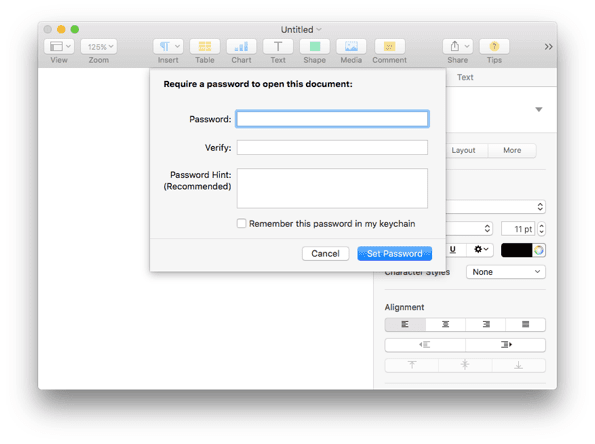This screenshot has height=444, width=595.
Task: Cancel the password dialog
Action: click(x=325, y=253)
